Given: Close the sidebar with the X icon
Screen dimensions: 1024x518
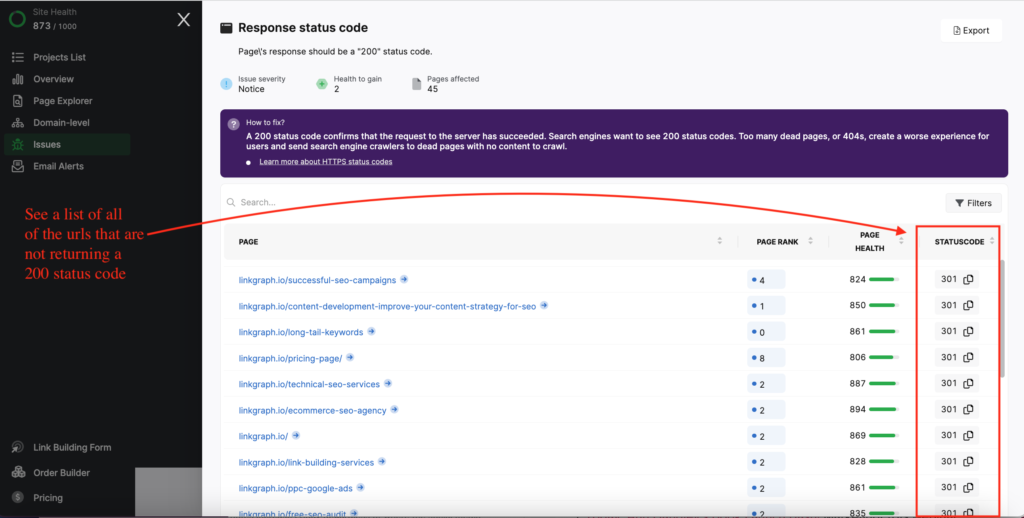Looking at the screenshot, I should pyautogui.click(x=183, y=19).
